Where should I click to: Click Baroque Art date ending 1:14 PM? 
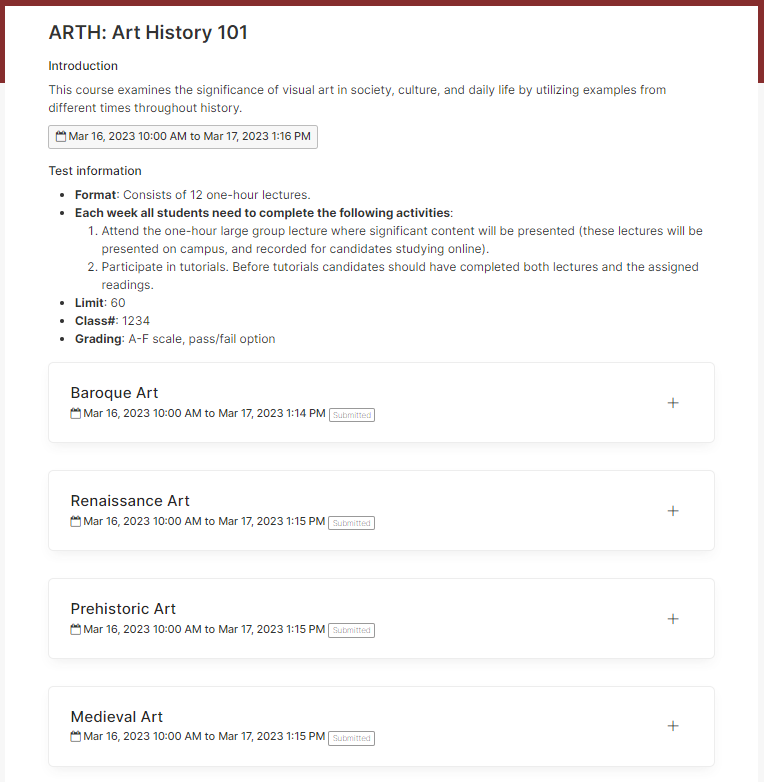coord(204,413)
